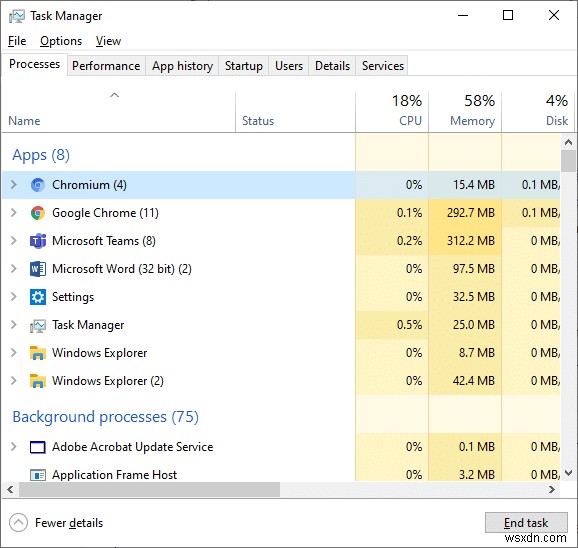Maximize the Task Manager window
The height and width of the screenshot is (548, 578).
(508, 15)
